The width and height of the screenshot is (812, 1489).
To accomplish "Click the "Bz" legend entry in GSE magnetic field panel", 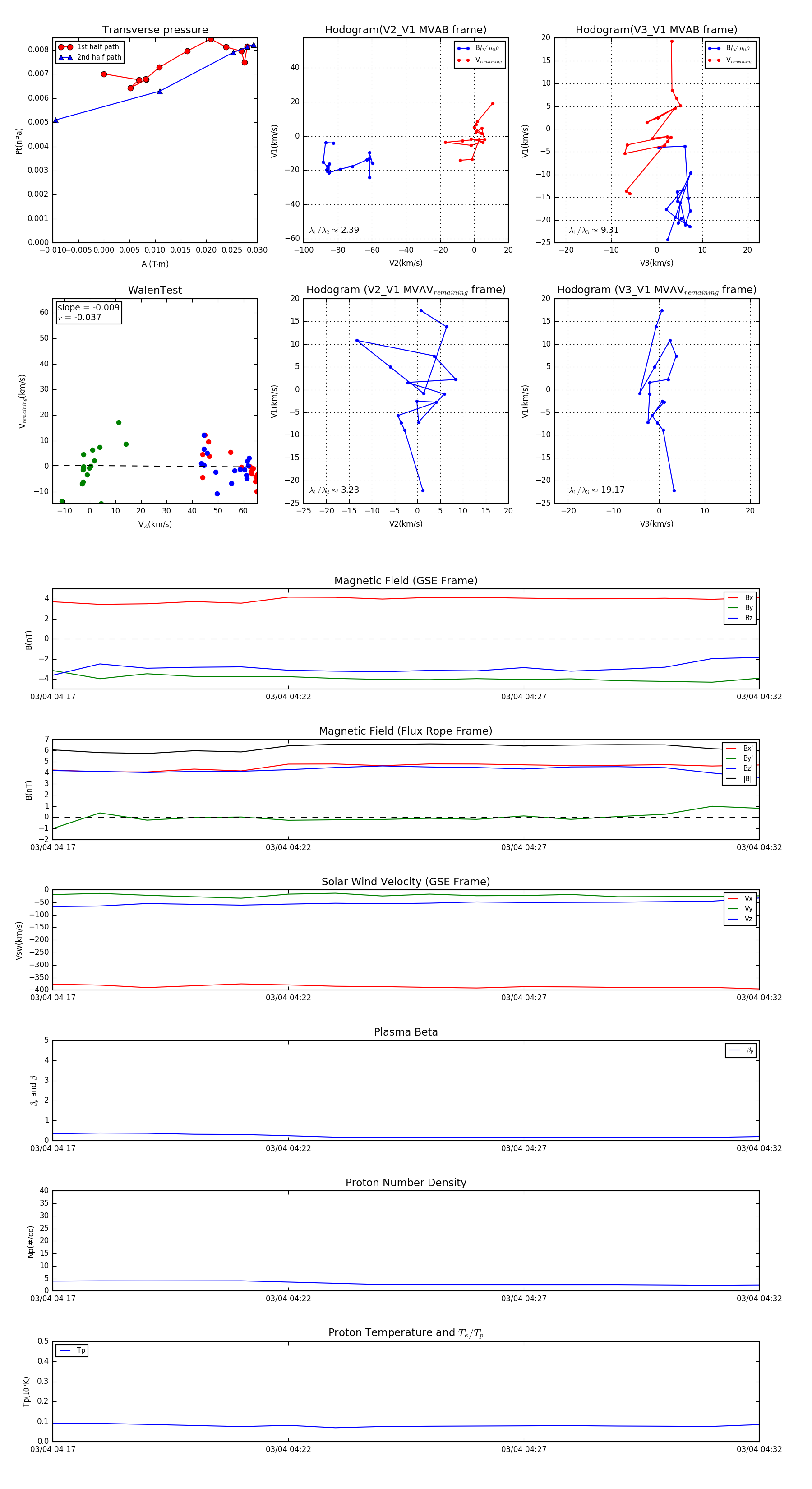I will tap(740, 618).
